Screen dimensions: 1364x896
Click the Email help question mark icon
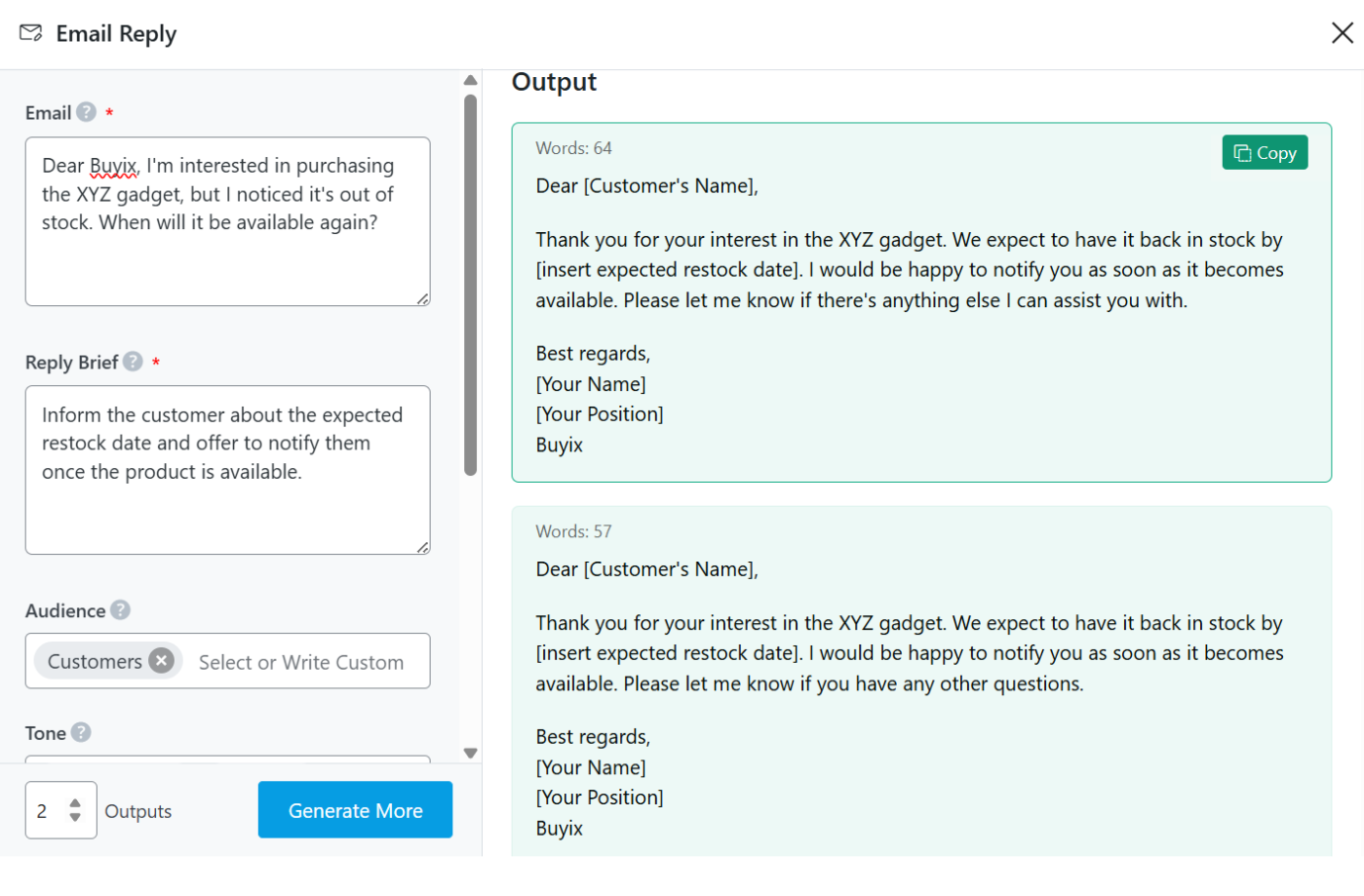87,112
